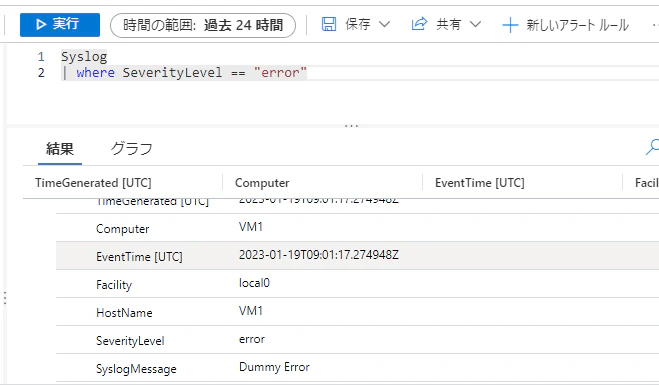Screen dimensions: 659x385
Task: Open the 時間の範囲 time range picker
Action: click(x=203, y=26)
